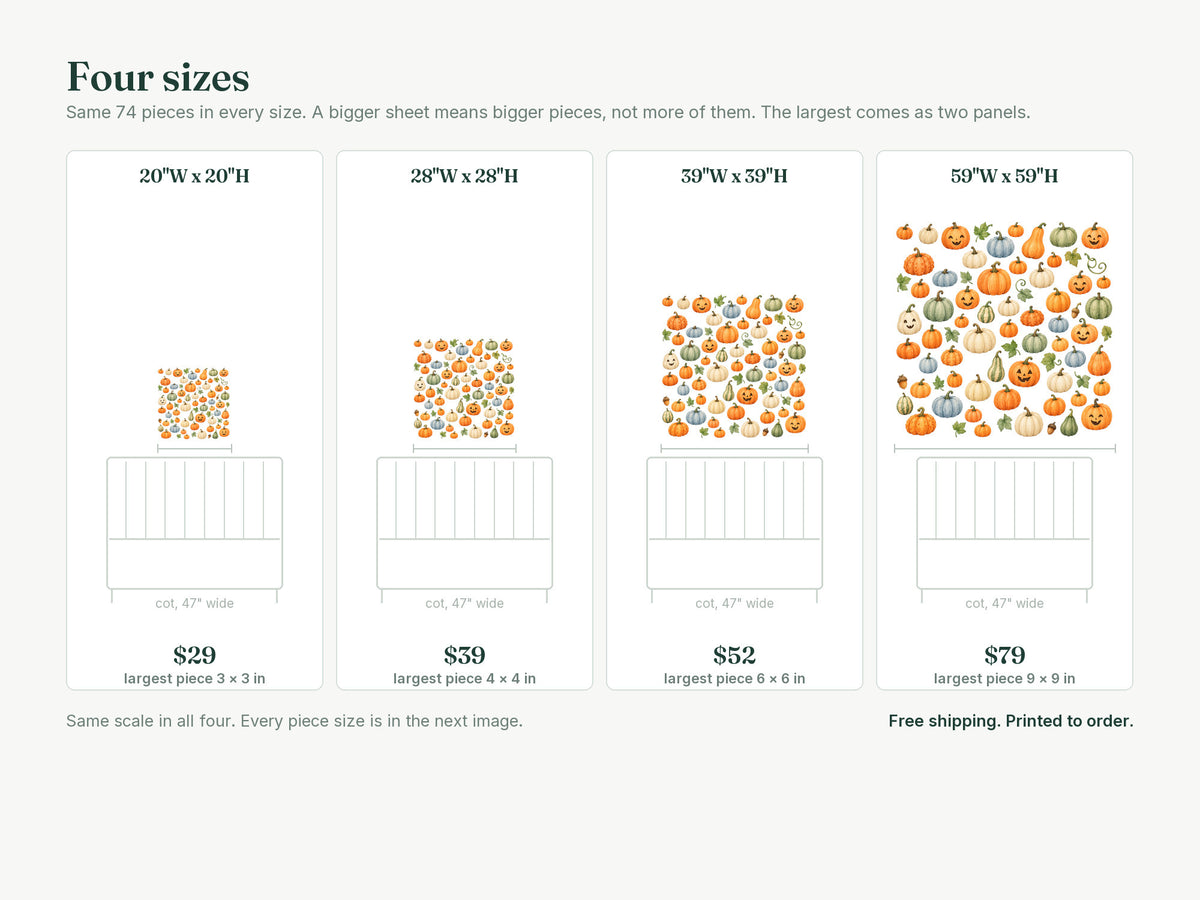Click the $39 price
The width and height of the screenshot is (1200, 900).
point(464,655)
